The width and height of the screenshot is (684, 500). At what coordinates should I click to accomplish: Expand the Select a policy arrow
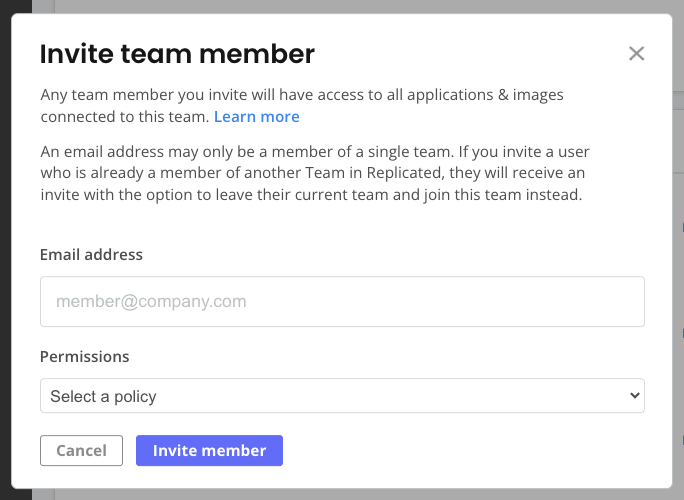pos(633,396)
